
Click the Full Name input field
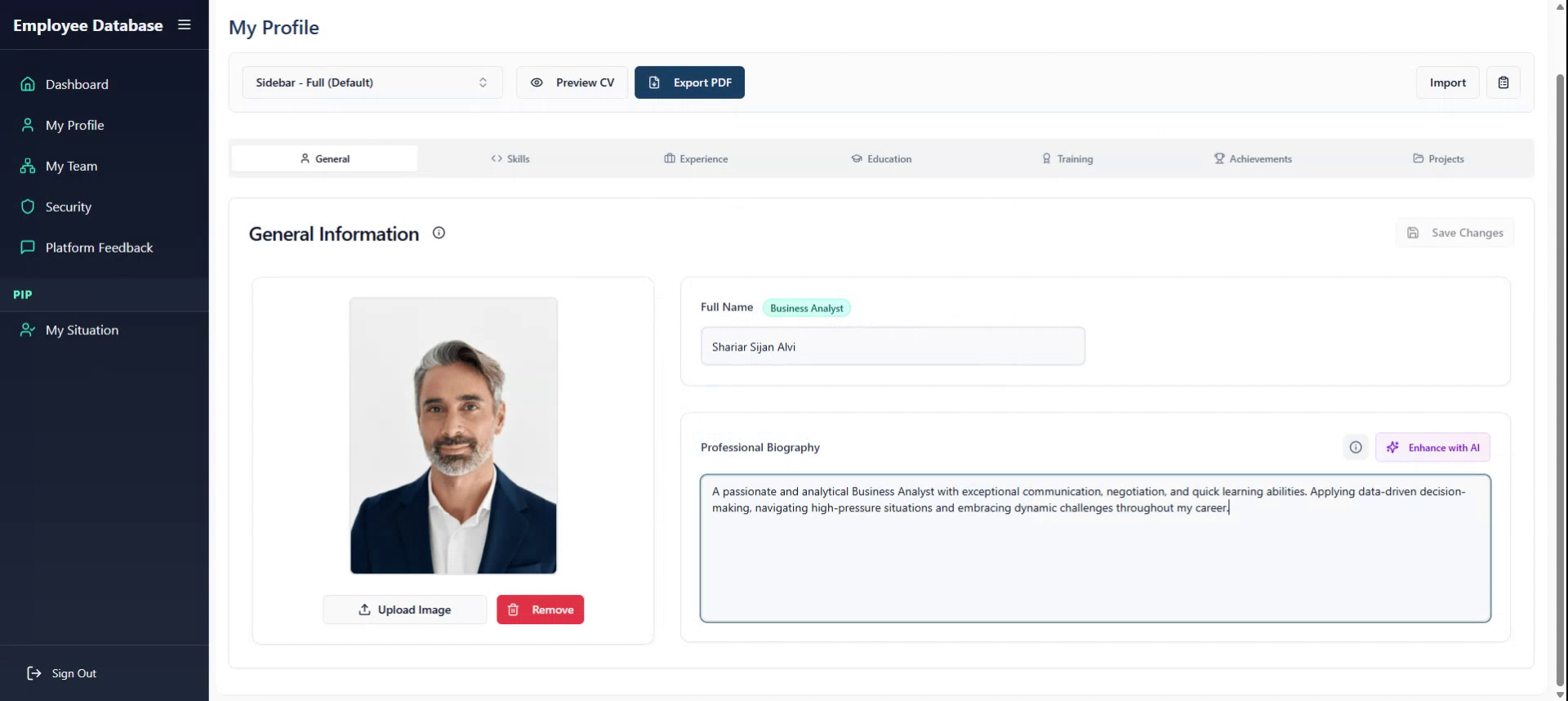pos(893,346)
